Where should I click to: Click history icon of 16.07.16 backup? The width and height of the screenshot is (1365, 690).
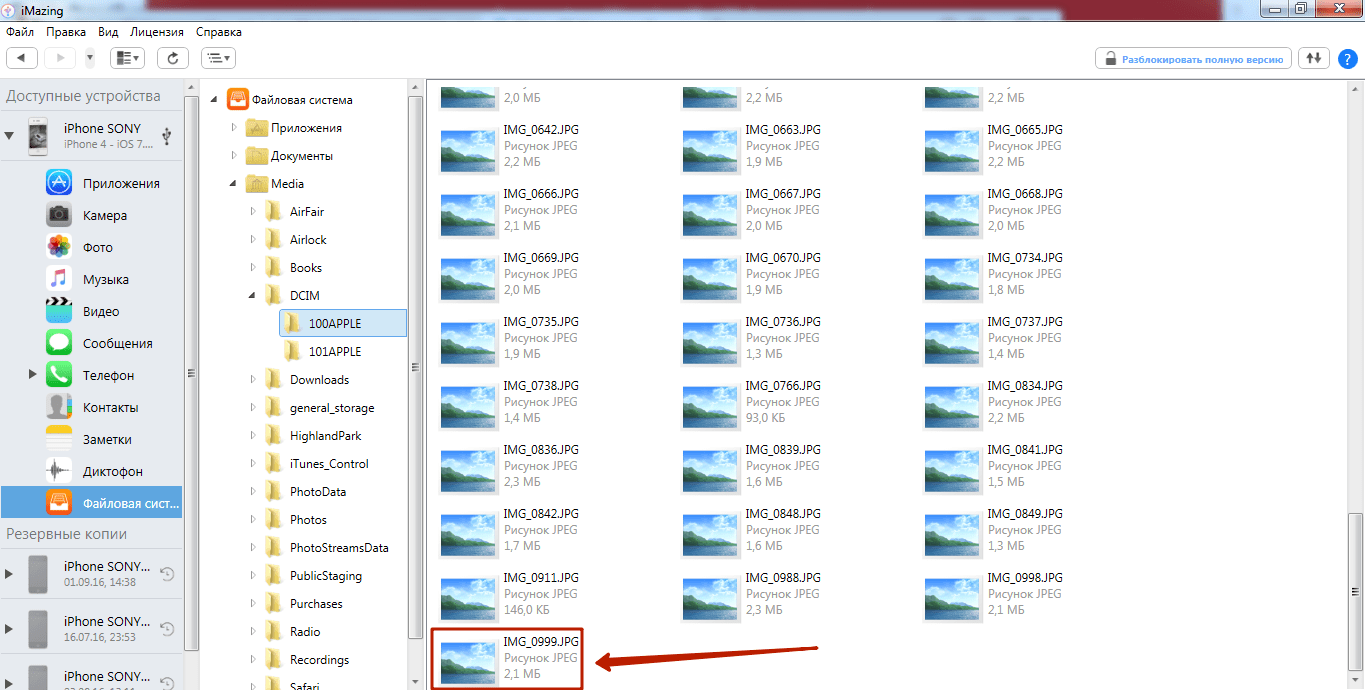[x=167, y=629]
